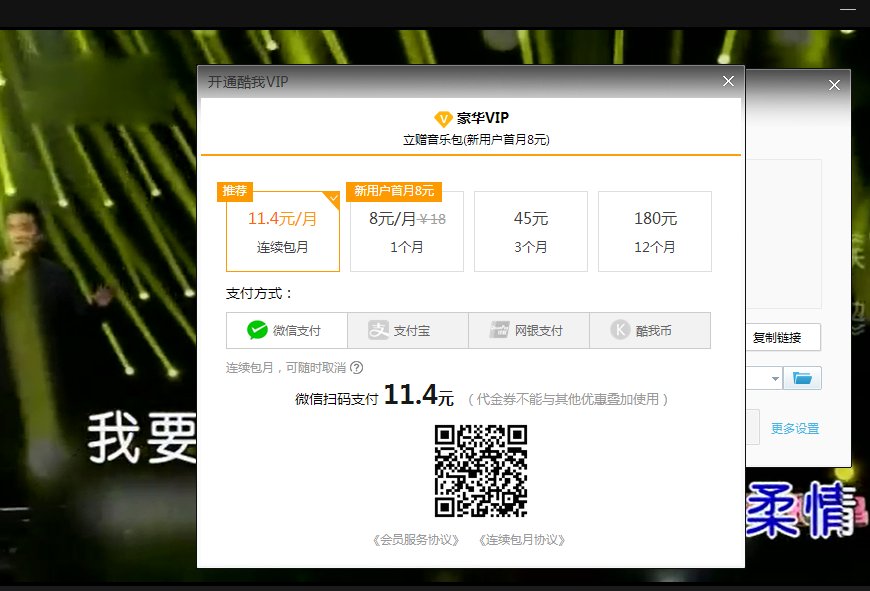Image resolution: width=870 pixels, height=591 pixels.
Task: Close the 开通酷我VIP dialog
Action: click(728, 81)
